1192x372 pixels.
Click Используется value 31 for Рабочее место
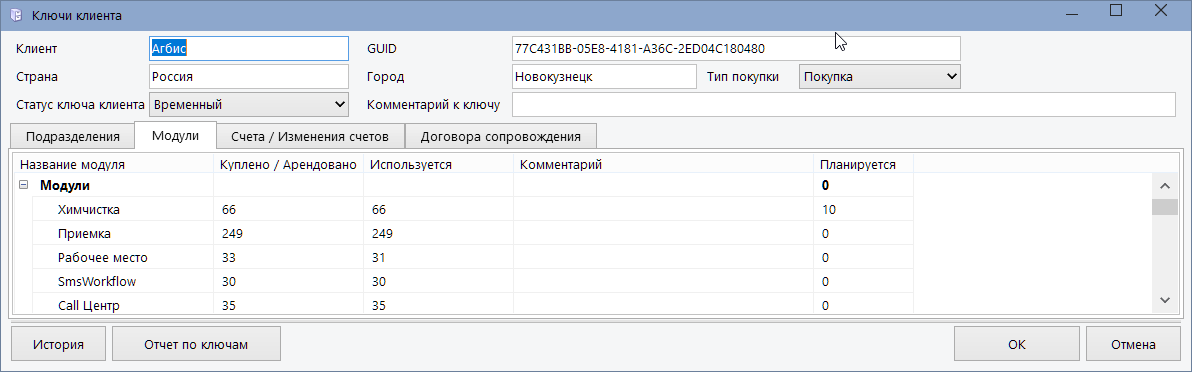pos(439,258)
